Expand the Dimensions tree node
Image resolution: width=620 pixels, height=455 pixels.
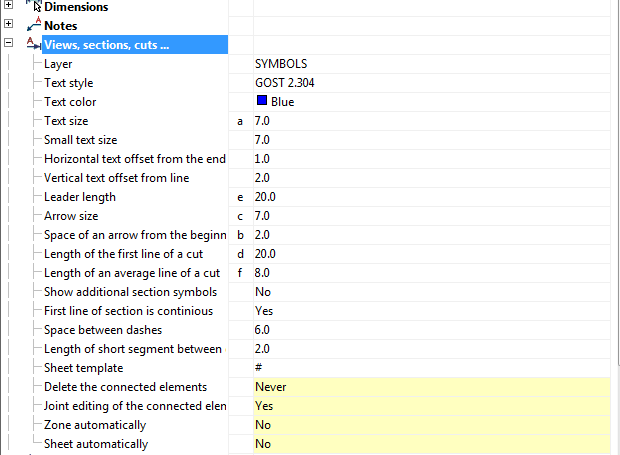pos(9,6)
